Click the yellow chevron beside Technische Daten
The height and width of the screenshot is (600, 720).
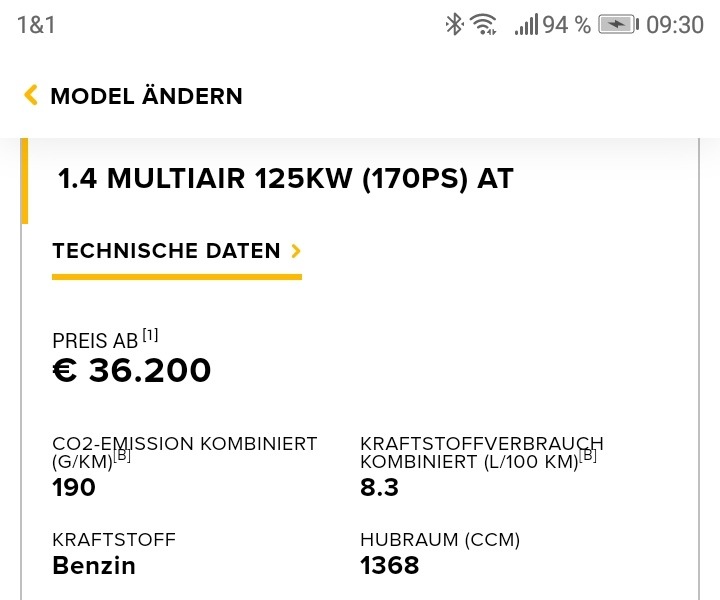point(296,251)
